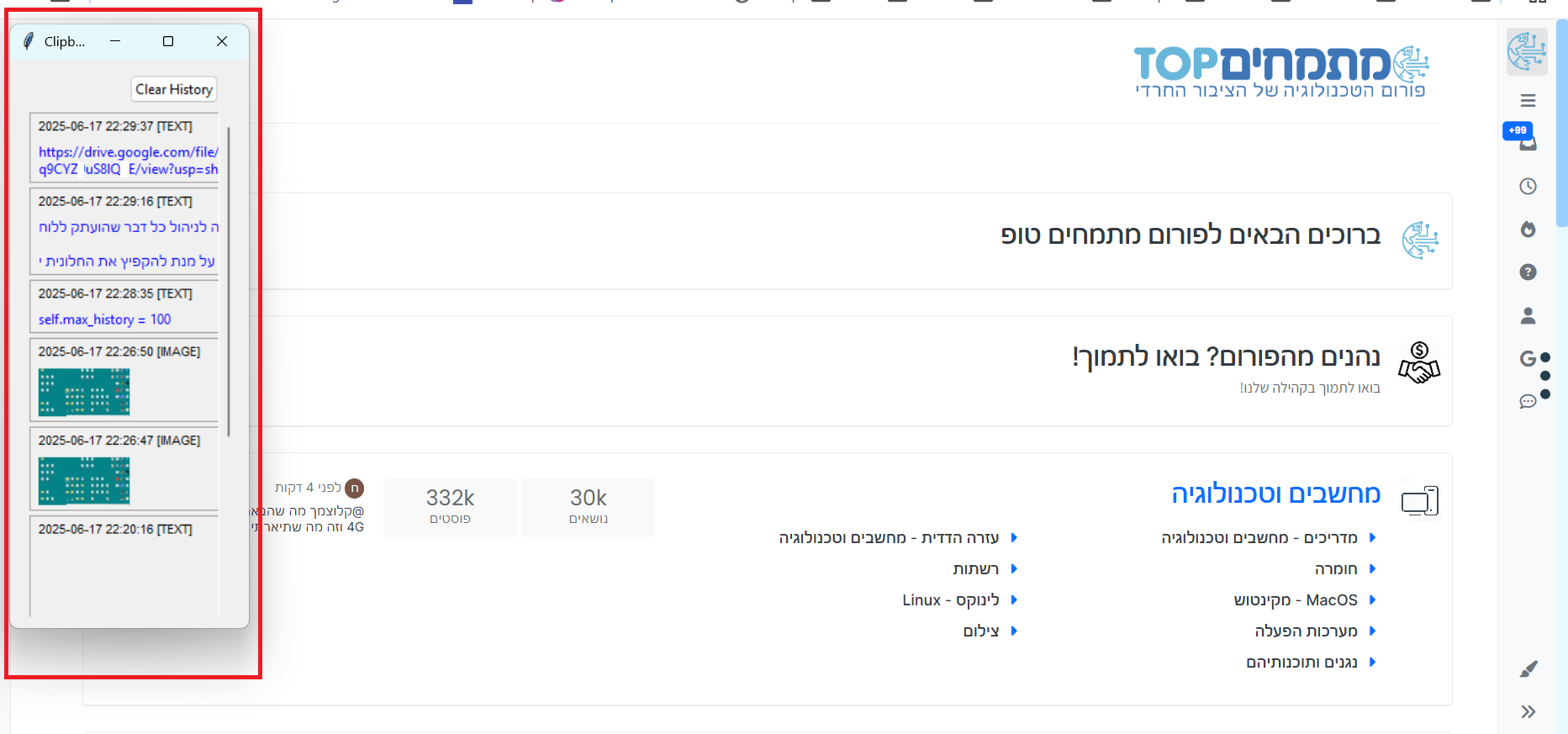Image resolution: width=1568 pixels, height=734 pixels.
Task: Expand the sidebar with double-chevron arrow
Action: coord(1528,712)
